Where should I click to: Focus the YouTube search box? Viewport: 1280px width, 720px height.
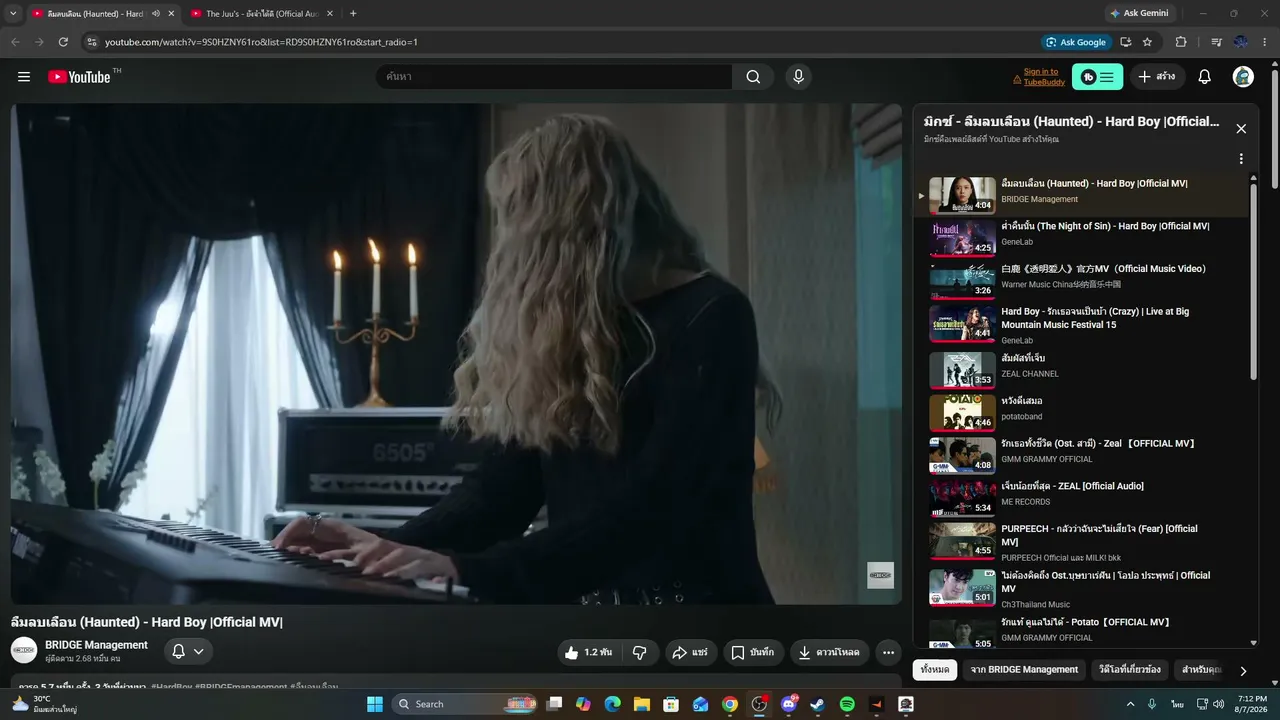tap(554, 77)
